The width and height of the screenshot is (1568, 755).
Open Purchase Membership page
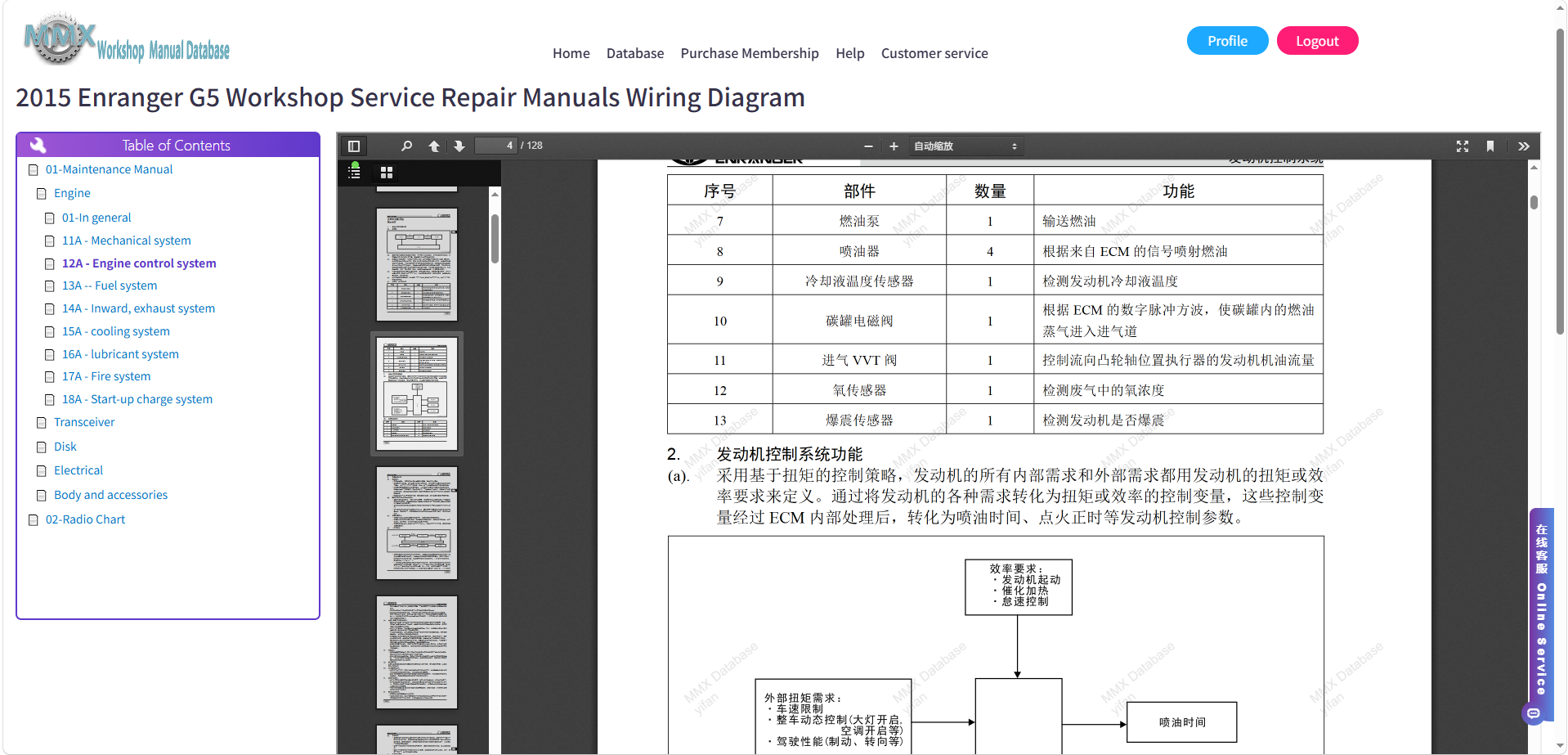point(750,53)
